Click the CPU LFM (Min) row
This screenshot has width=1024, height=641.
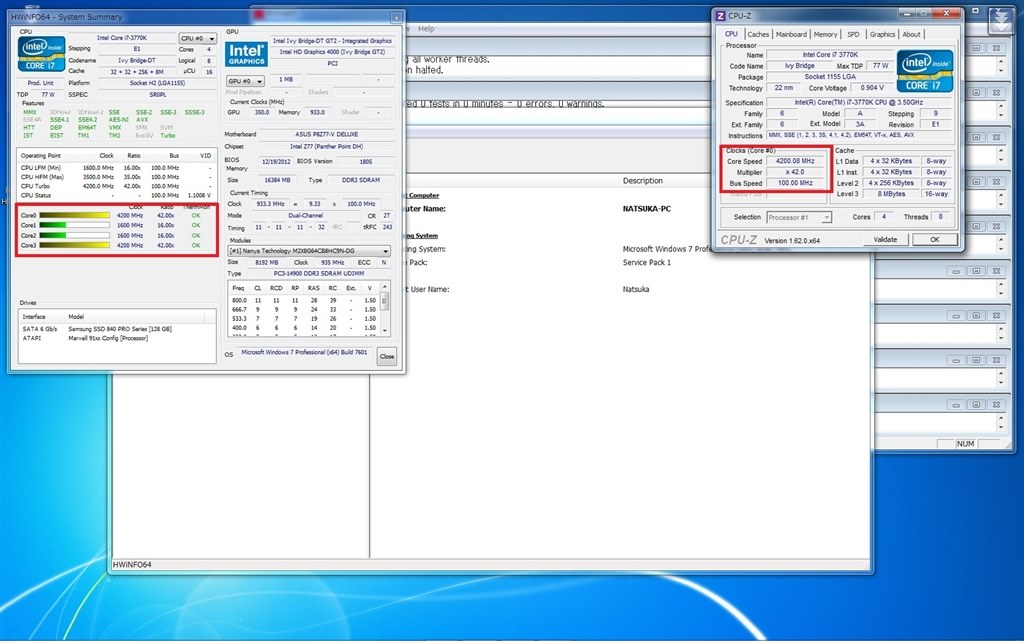pyautogui.click(x=116, y=168)
